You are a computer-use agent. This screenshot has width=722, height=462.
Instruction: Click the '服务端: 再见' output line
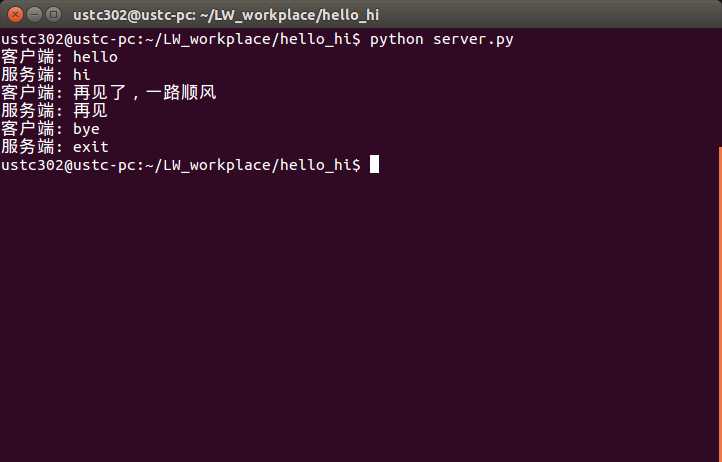click(x=54, y=111)
